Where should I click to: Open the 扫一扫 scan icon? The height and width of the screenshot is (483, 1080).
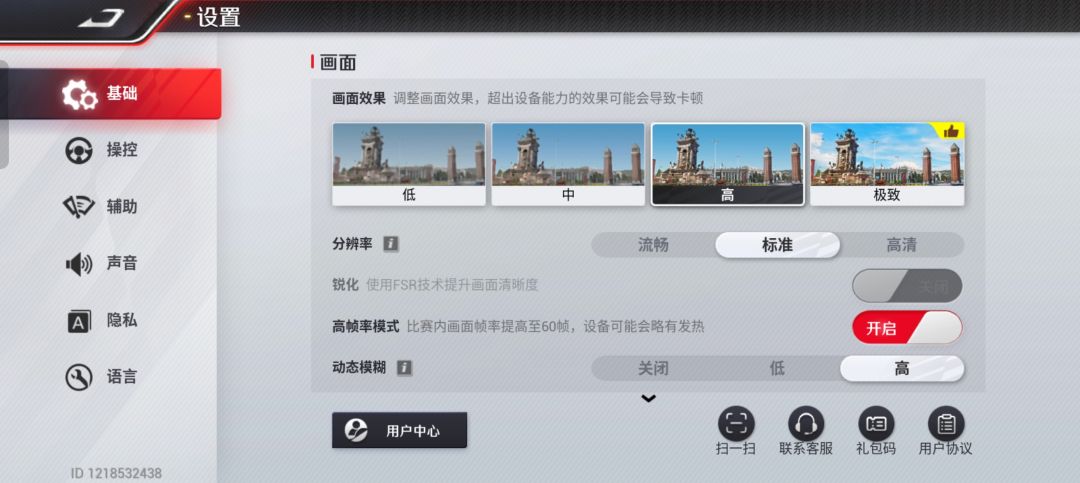[x=736, y=423]
